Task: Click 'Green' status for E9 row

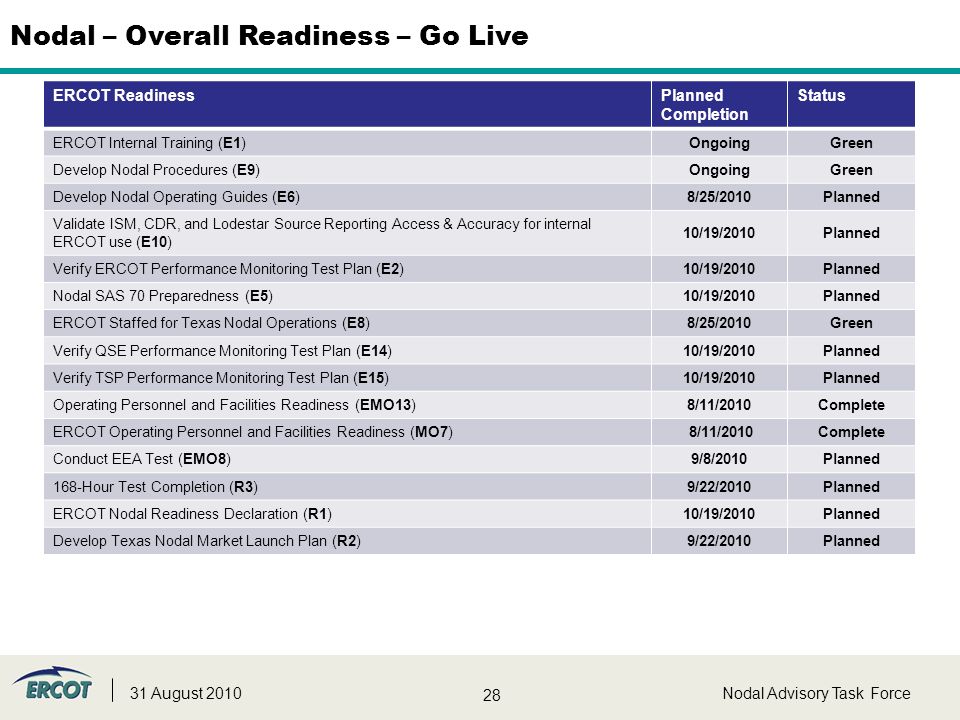Action: [x=851, y=170]
